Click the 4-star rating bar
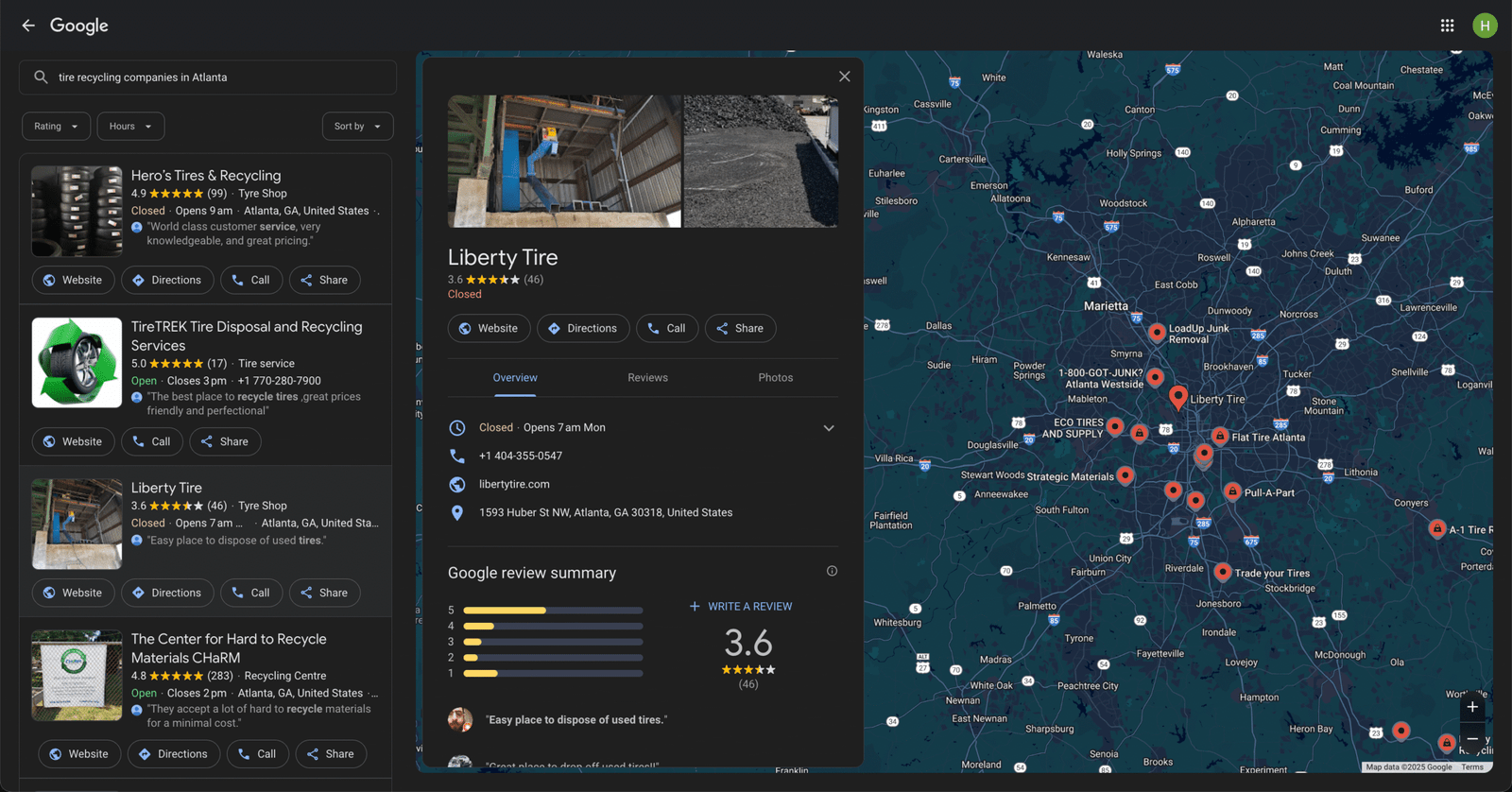The image size is (1512, 792). point(553,626)
